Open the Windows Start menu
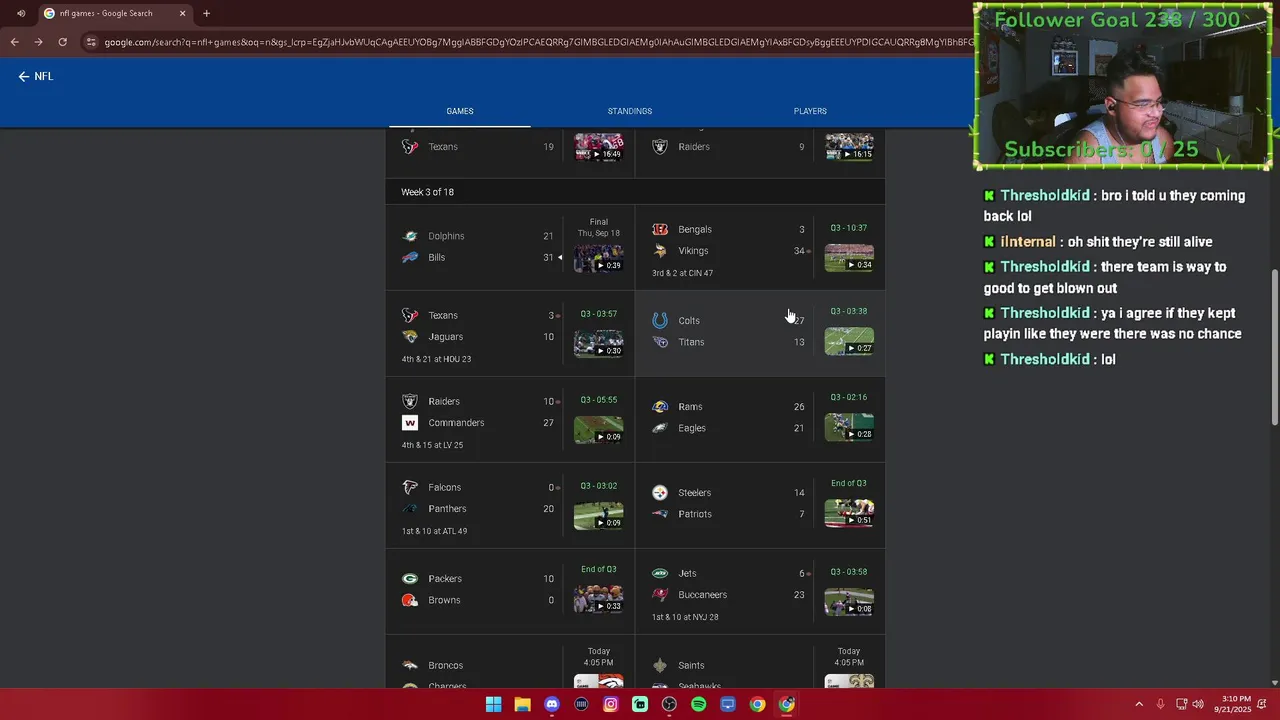Image resolution: width=1280 pixels, height=720 pixels. click(x=493, y=704)
